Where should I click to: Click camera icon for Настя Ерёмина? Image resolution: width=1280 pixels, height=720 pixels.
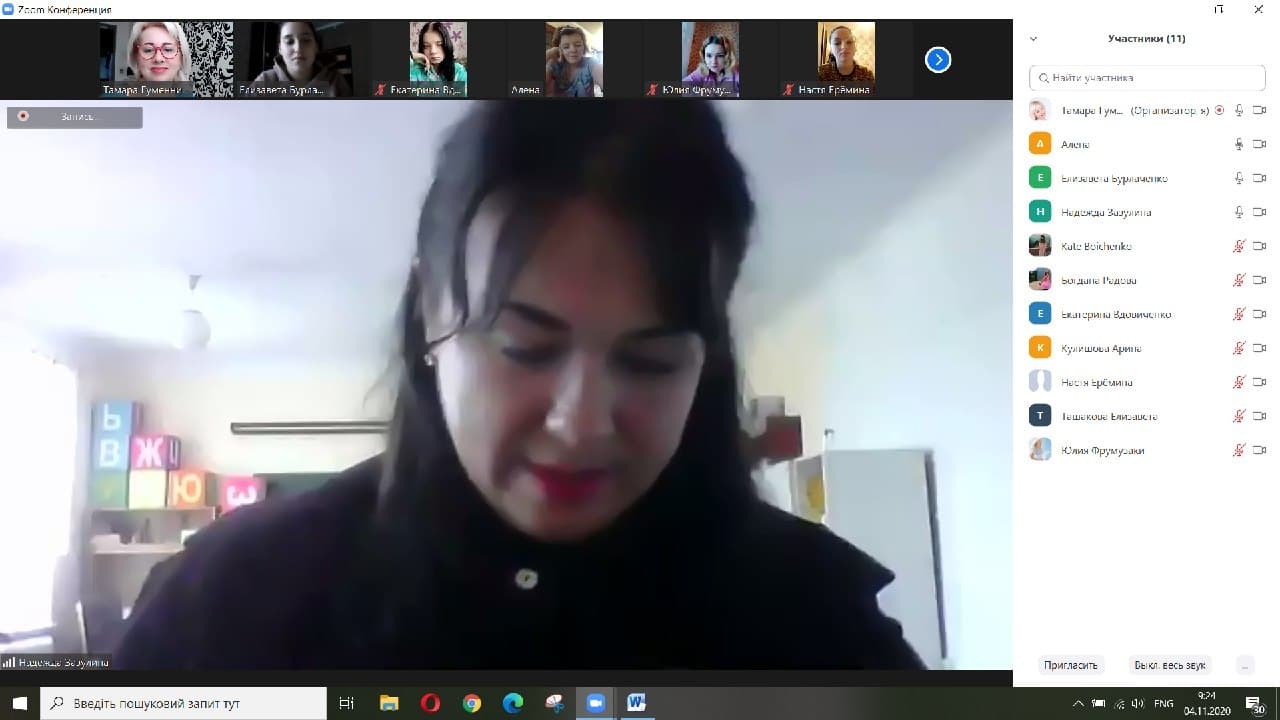[1259, 382]
